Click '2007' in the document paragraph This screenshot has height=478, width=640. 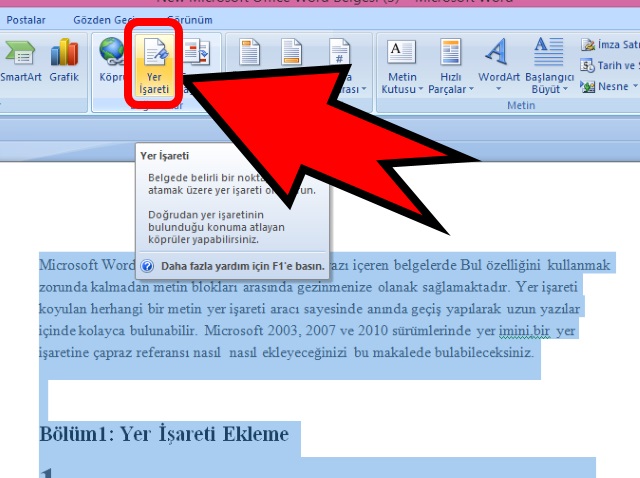pyautogui.click(x=320, y=330)
